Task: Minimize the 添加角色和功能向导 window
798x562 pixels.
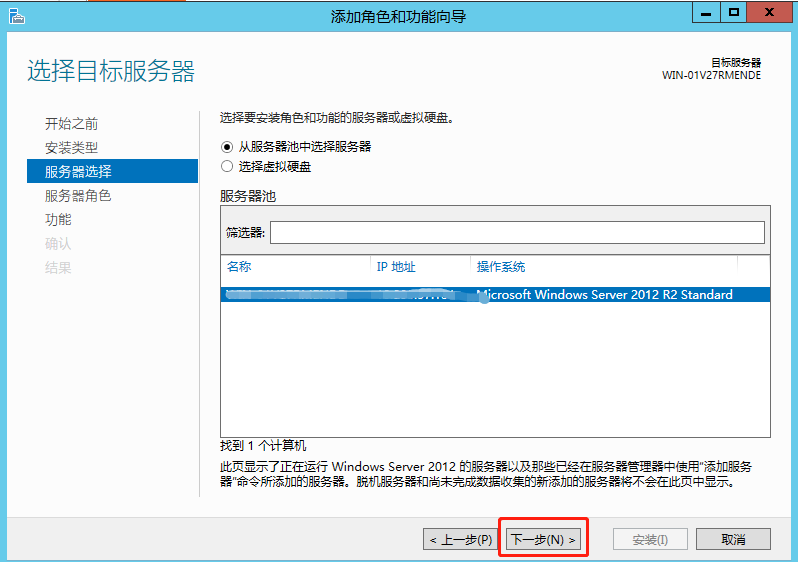Action: pyautogui.click(x=705, y=13)
